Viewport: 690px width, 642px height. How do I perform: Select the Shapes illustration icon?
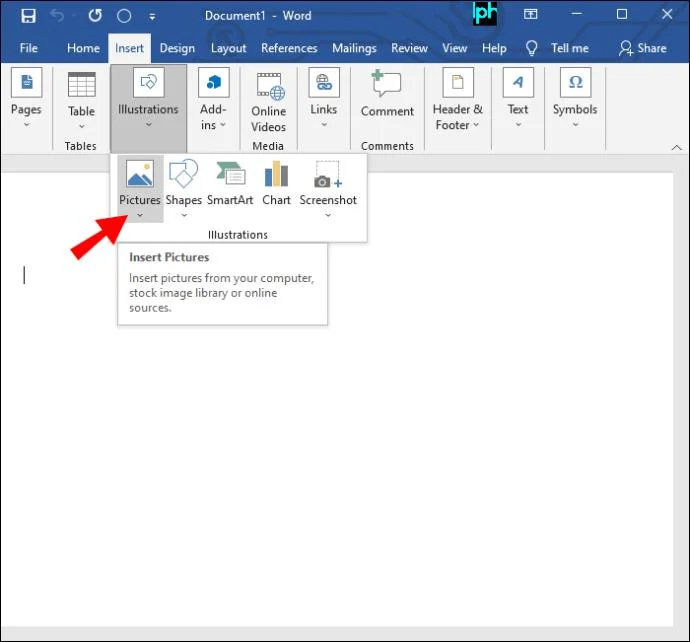(x=184, y=174)
